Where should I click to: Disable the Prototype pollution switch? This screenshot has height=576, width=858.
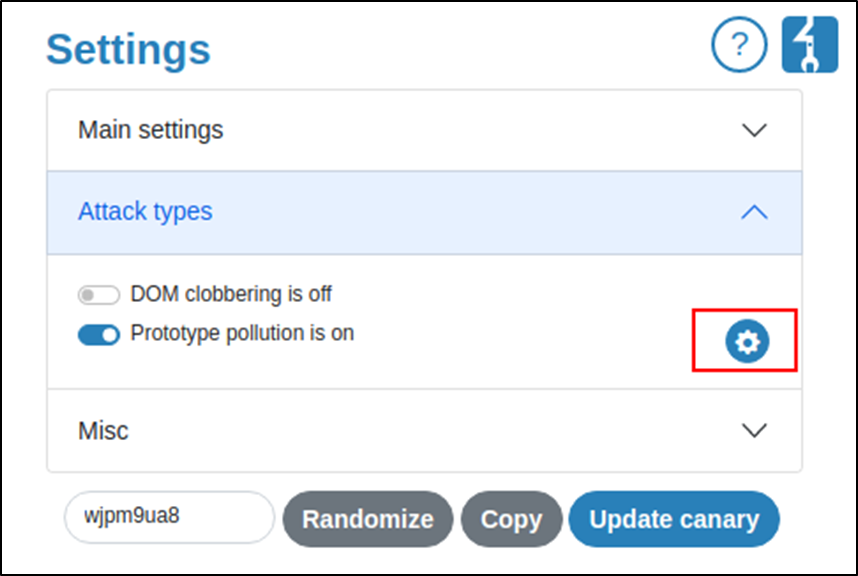pyautogui.click(x=98, y=334)
